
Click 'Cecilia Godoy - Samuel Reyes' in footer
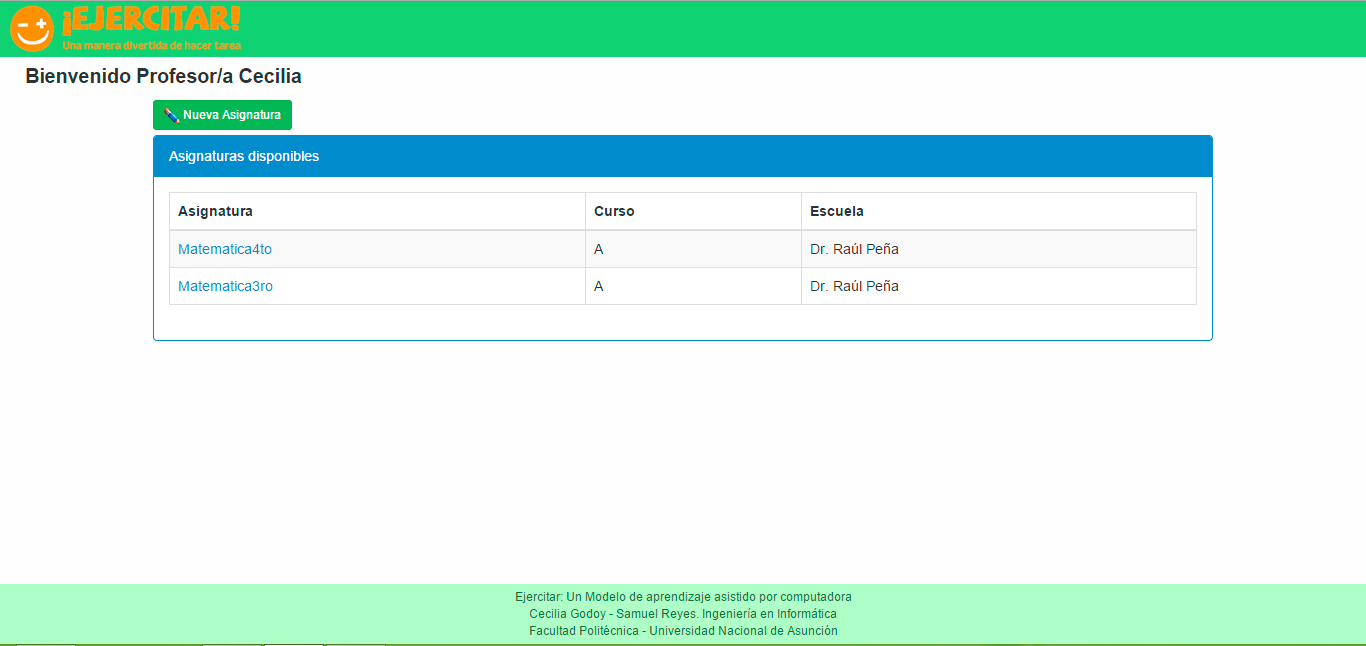click(613, 614)
